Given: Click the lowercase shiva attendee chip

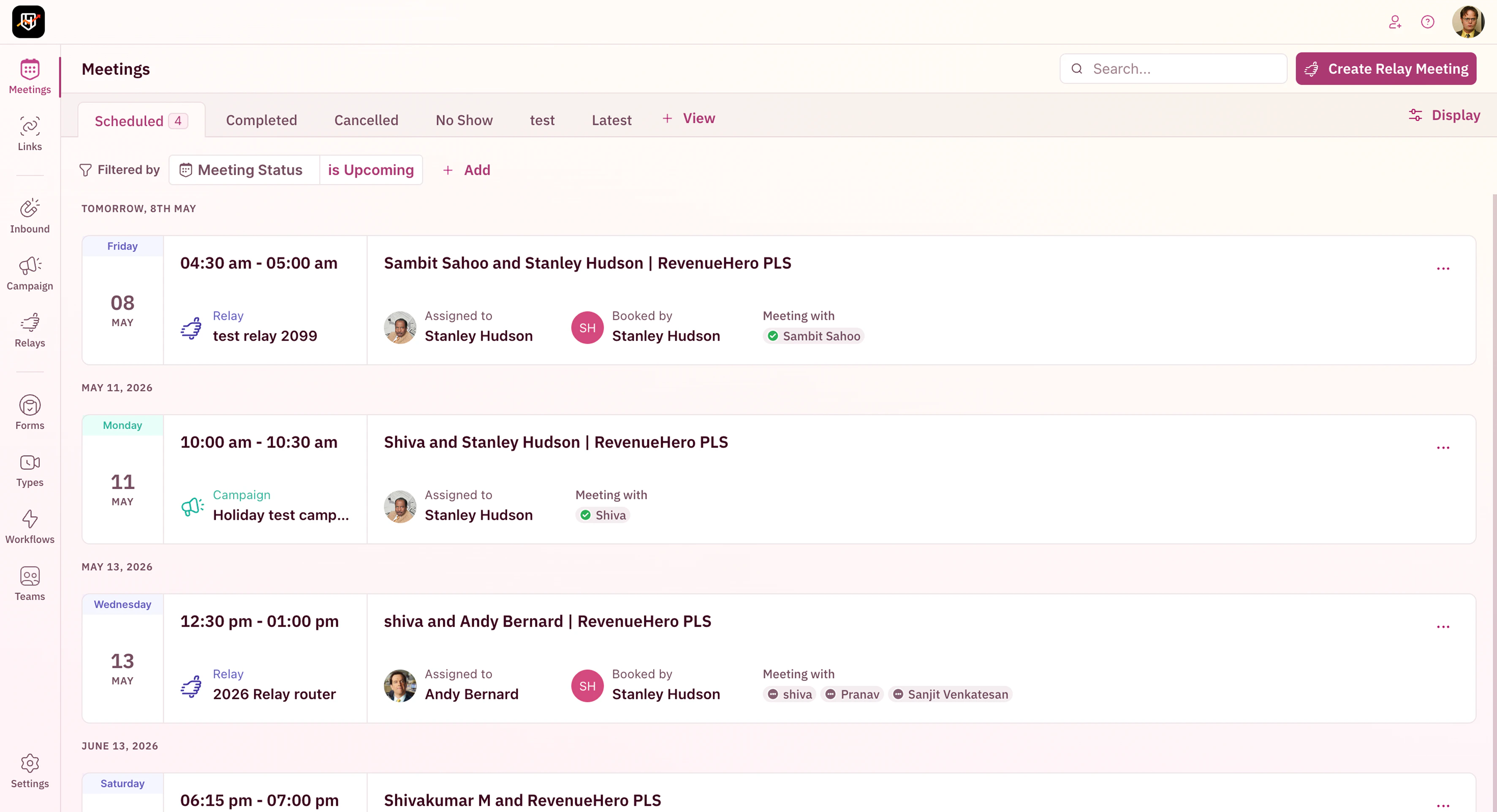Looking at the screenshot, I should tap(789, 694).
